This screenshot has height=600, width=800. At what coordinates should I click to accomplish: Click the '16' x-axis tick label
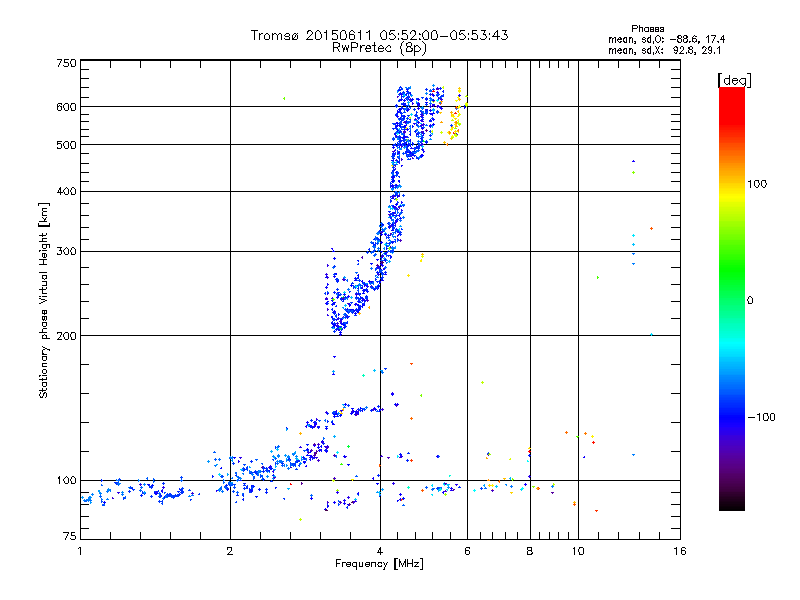click(x=680, y=551)
